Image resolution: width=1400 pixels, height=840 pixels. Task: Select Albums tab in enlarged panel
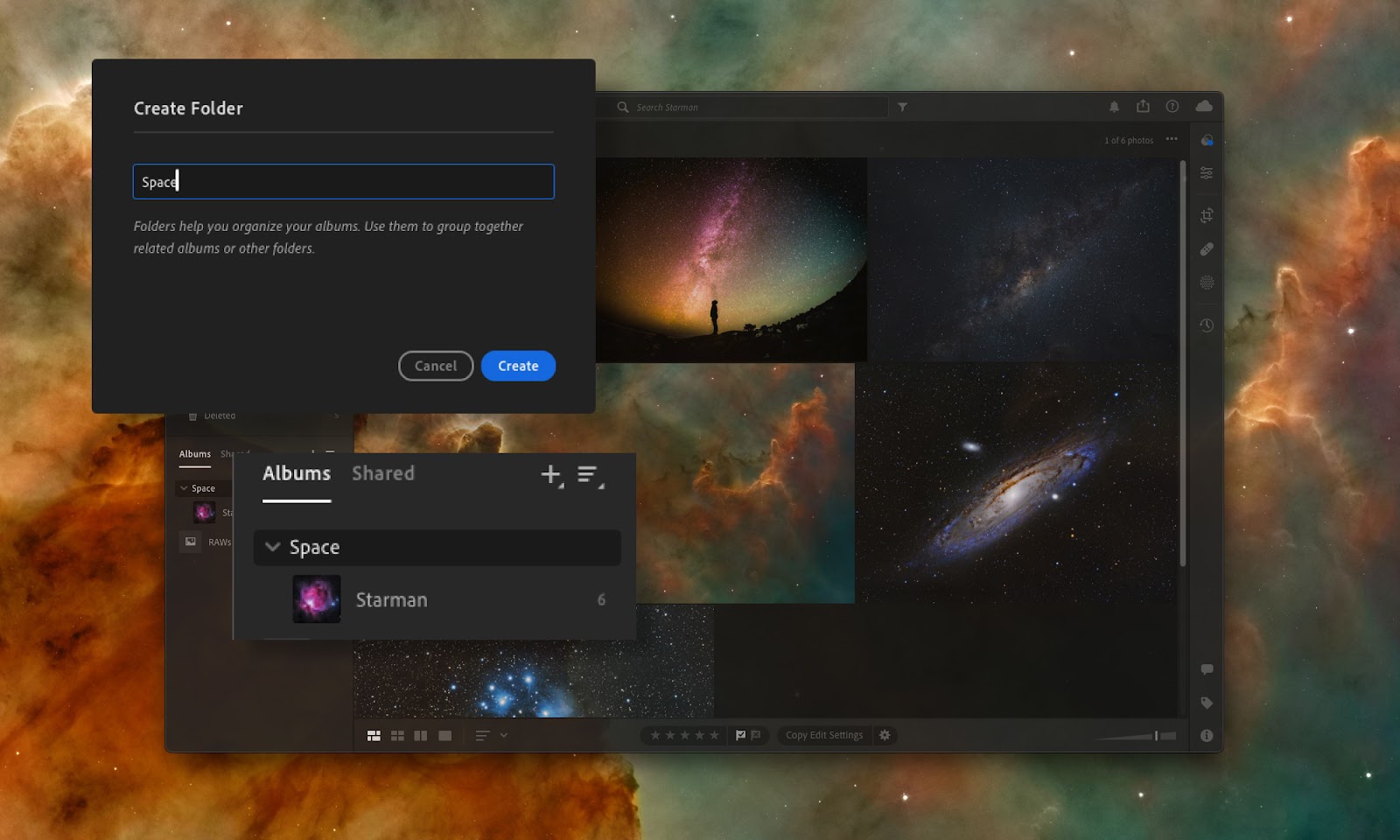pyautogui.click(x=297, y=473)
